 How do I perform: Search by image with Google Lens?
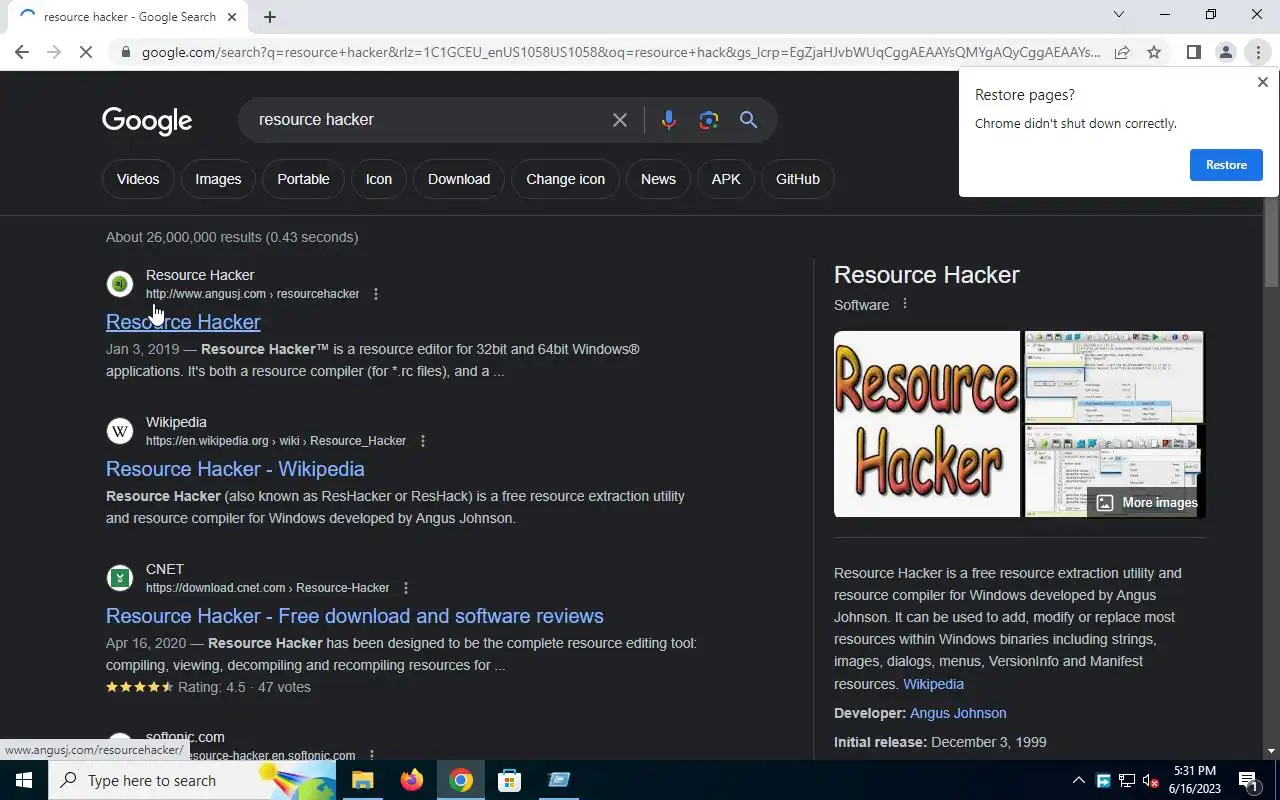(709, 120)
